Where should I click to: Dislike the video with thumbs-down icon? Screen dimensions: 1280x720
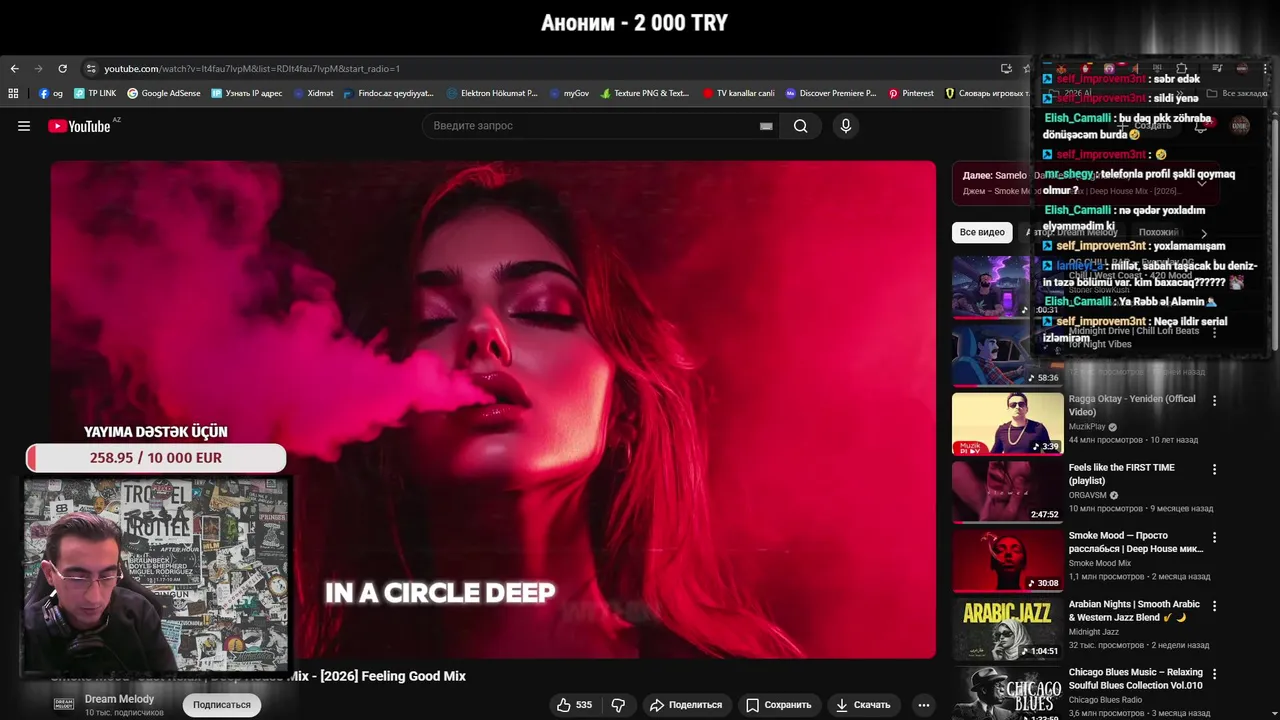618,705
